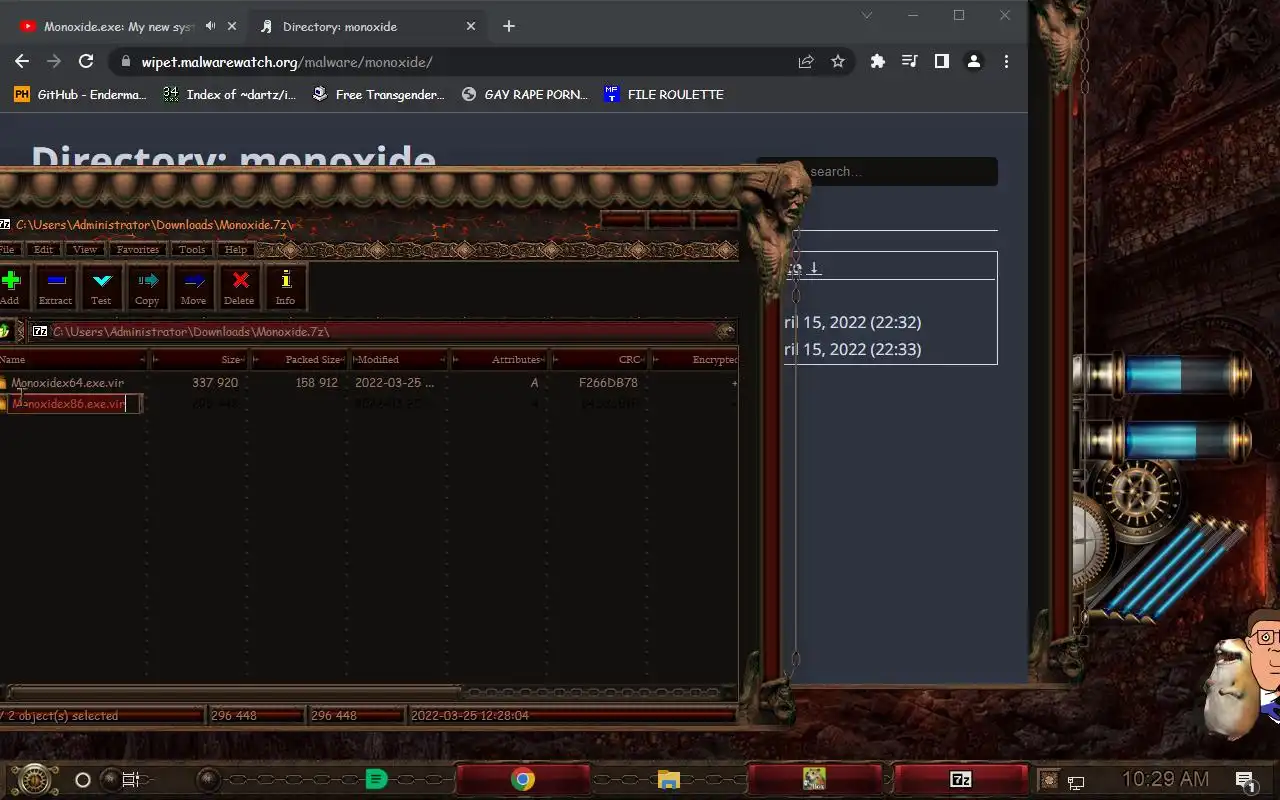The height and width of the screenshot is (800, 1280).
Task: Open the Start button on taskbar
Action: click(x=34, y=779)
